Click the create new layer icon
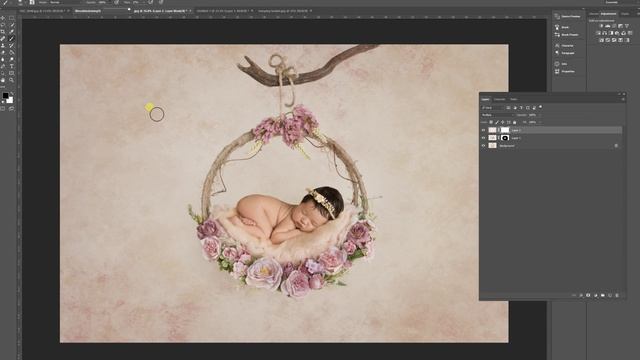The width and height of the screenshot is (640, 360). [x=610, y=295]
